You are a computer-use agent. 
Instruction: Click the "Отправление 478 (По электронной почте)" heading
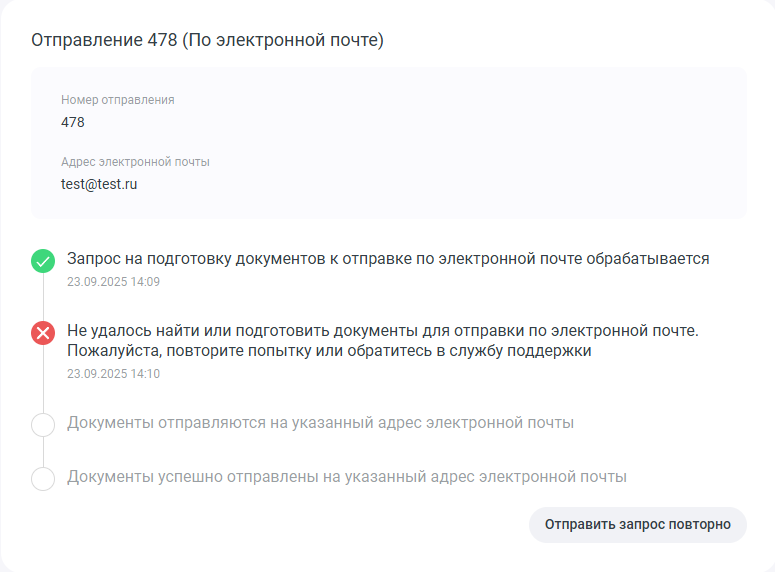208,40
